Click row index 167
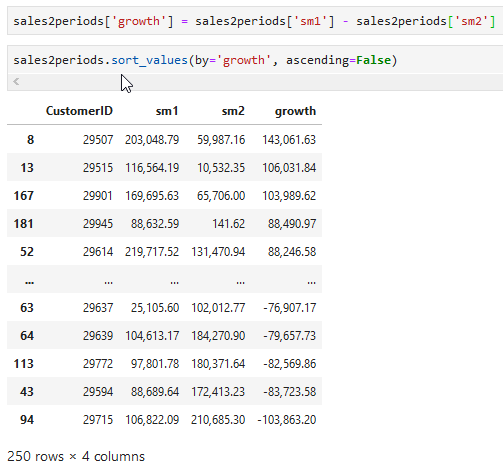 tap(24, 195)
